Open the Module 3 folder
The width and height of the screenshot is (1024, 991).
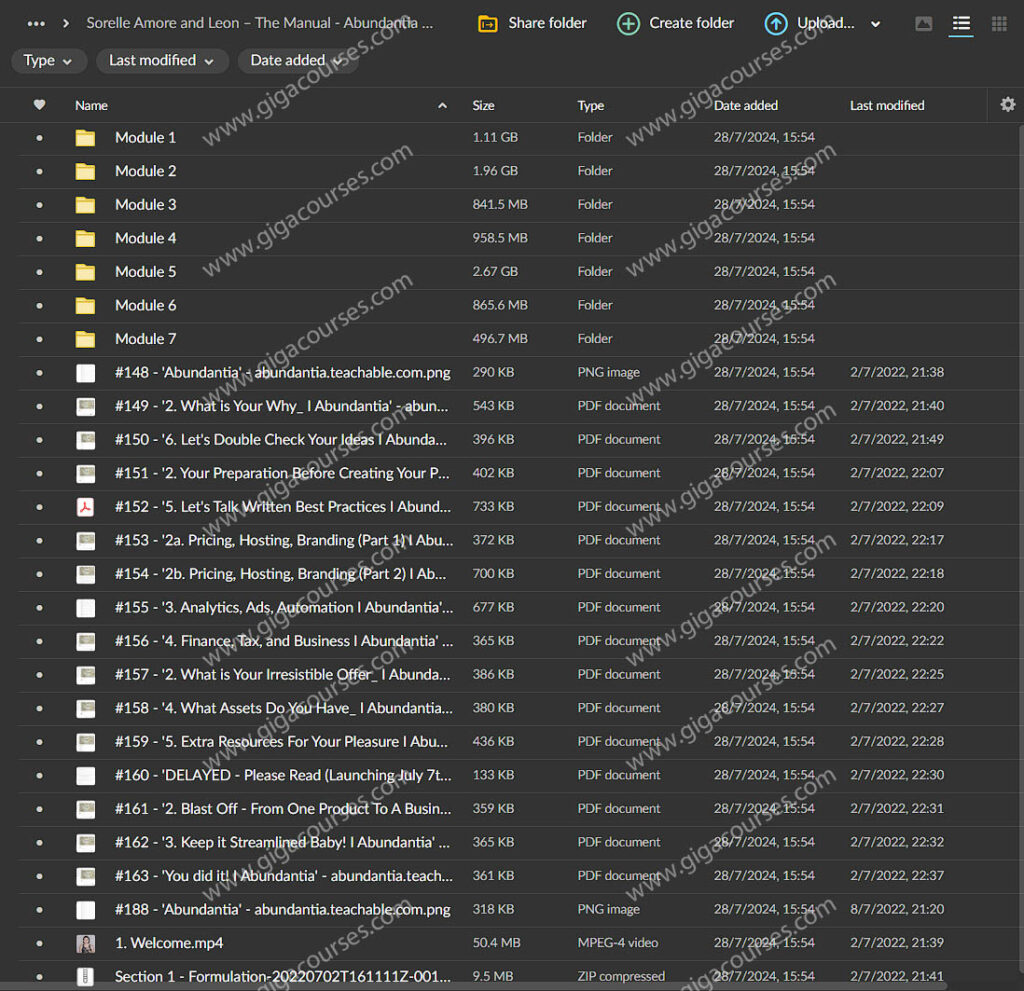click(145, 205)
